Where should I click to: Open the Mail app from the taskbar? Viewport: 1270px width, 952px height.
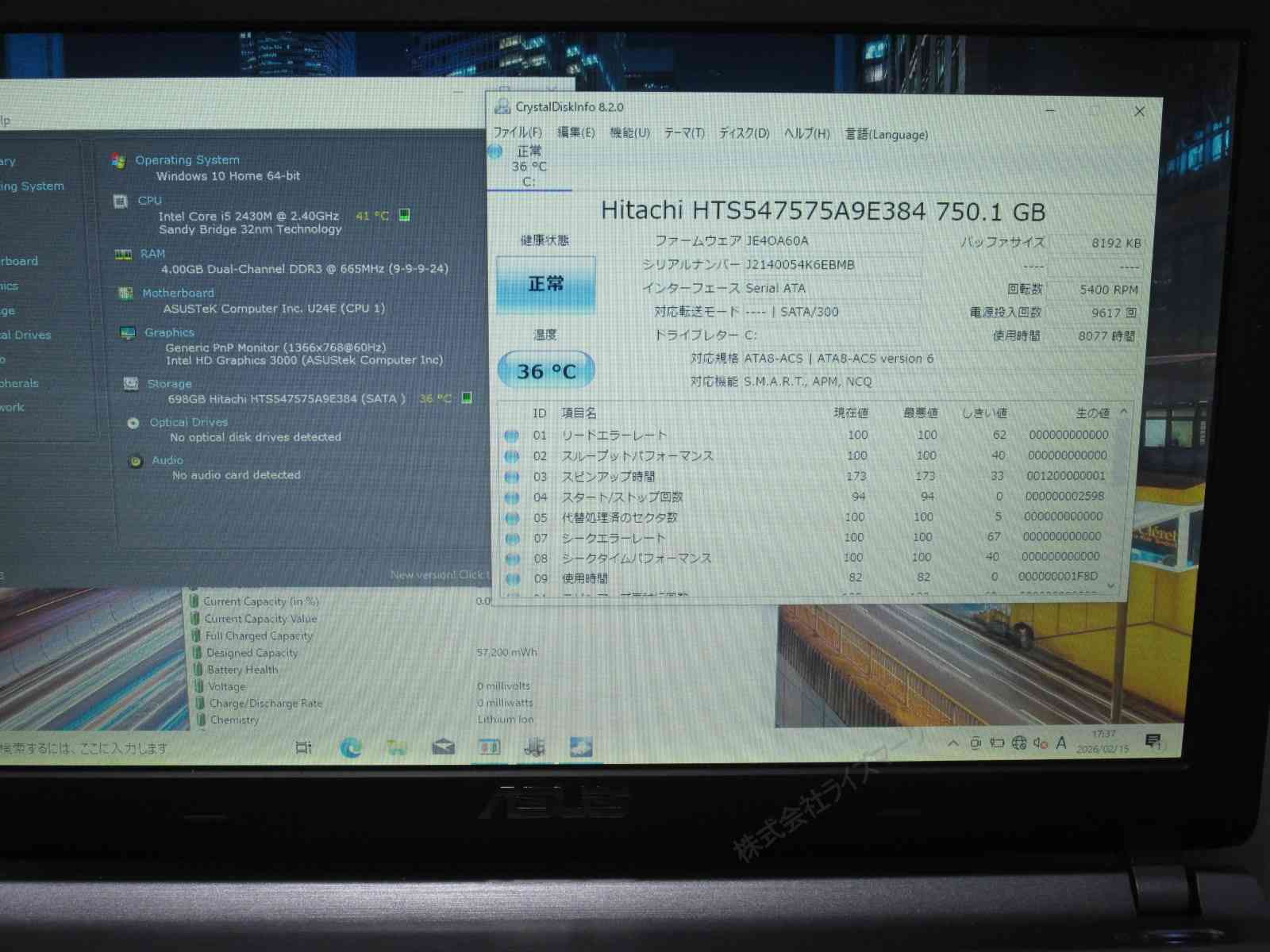pyautogui.click(x=443, y=747)
